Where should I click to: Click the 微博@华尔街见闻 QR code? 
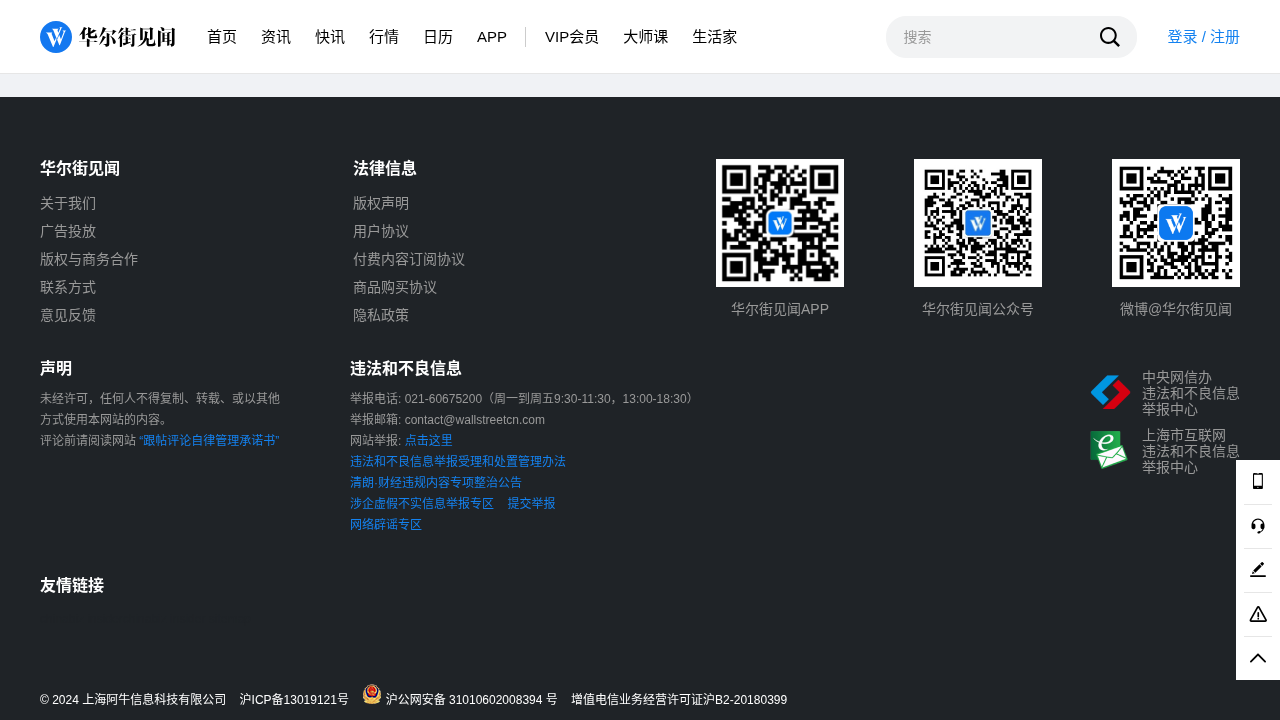1176,223
